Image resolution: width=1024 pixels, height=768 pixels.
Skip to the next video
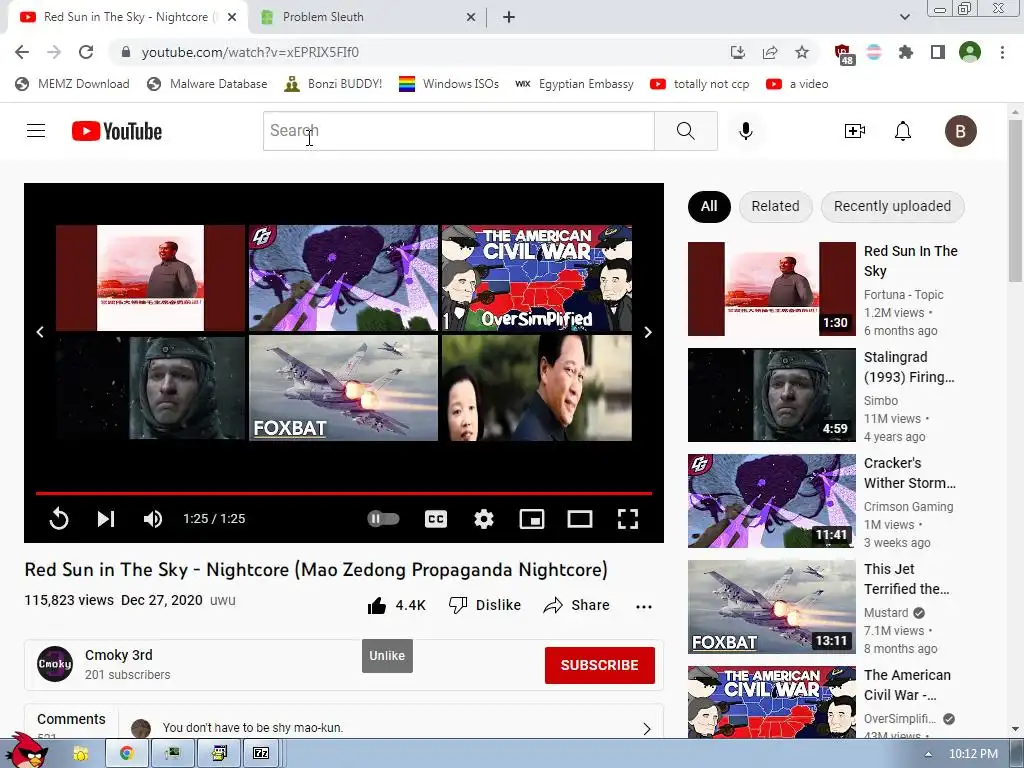(x=106, y=519)
